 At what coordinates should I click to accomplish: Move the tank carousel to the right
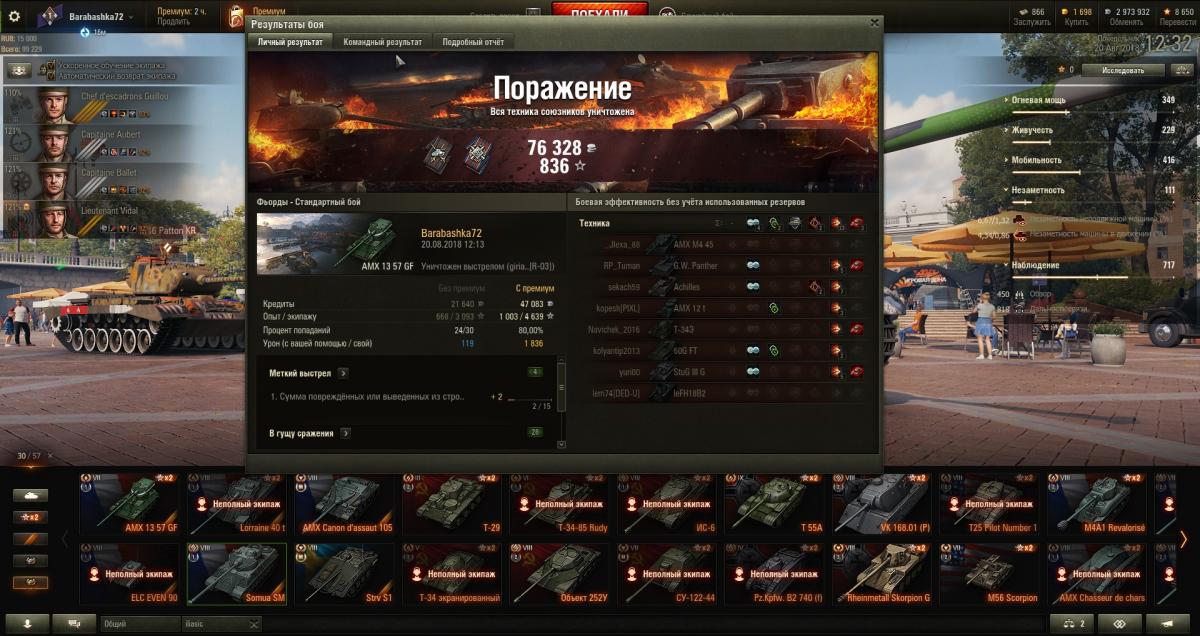pos(1184,540)
